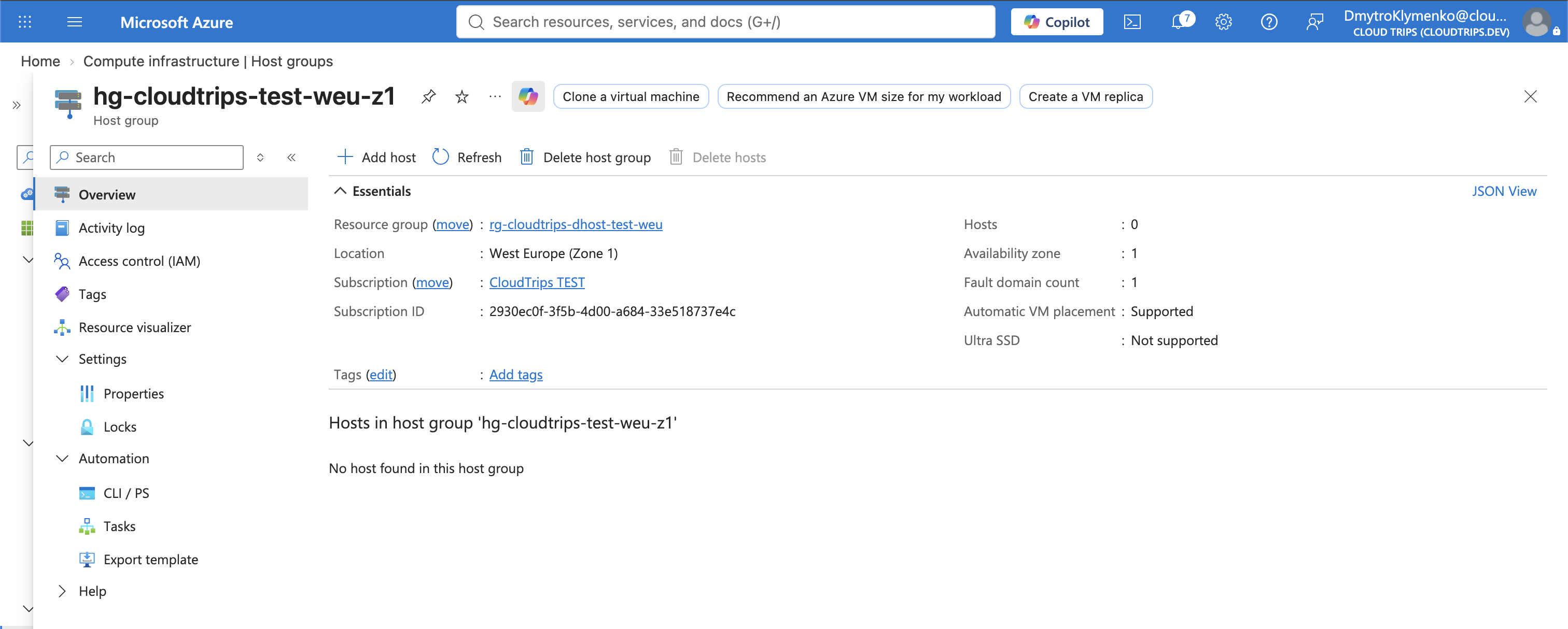
Task: Click Clone a virtual machine suggestion
Action: click(x=631, y=97)
